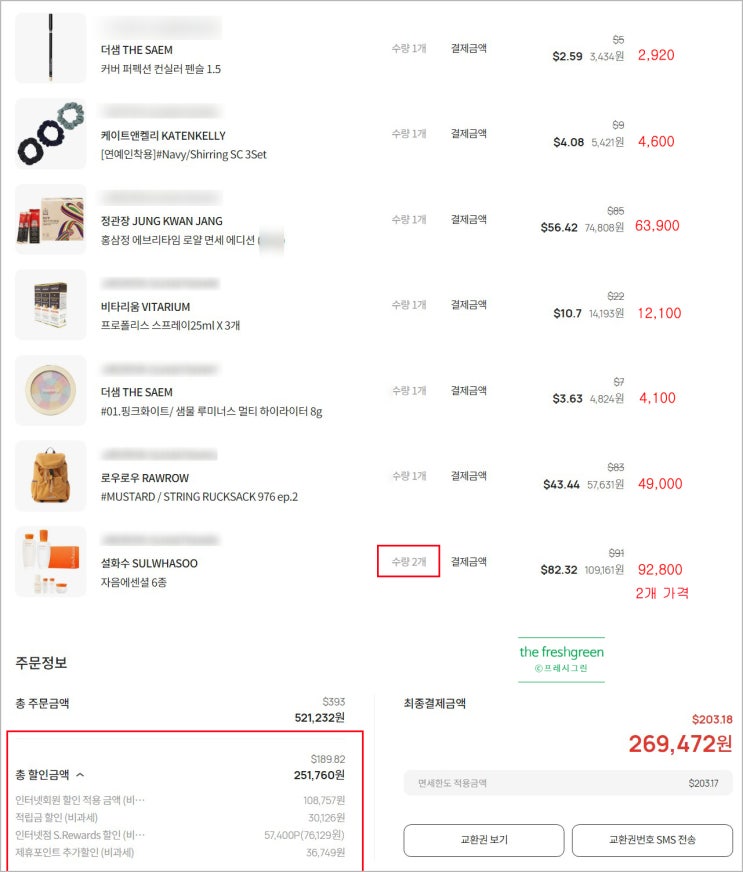Open 프로폴리스 스프레이25ml X 3개 link
Screen dimensions: 743x872
click(x=170, y=325)
